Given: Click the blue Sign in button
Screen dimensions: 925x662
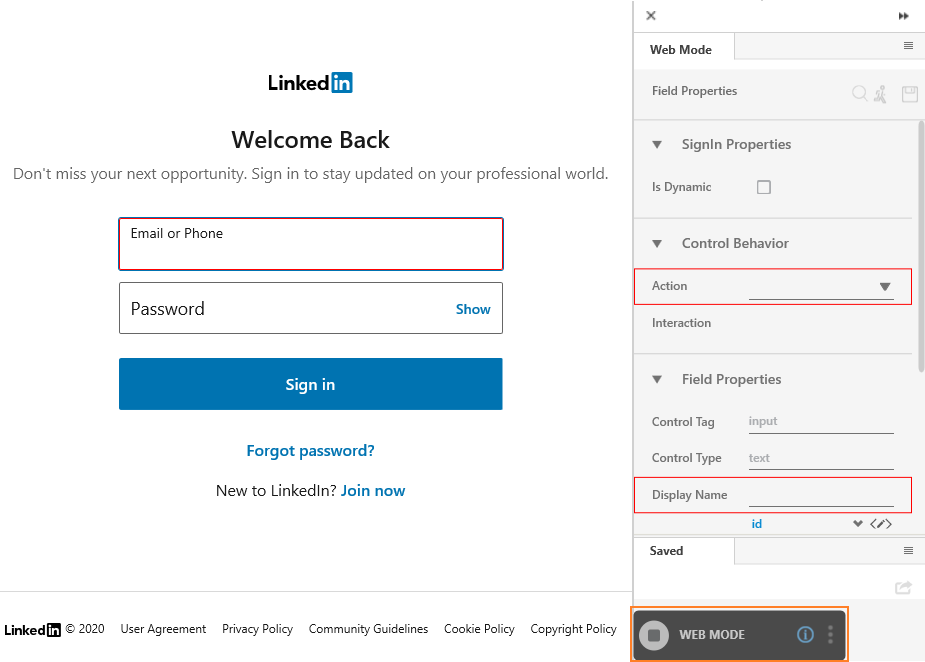Looking at the screenshot, I should click(x=310, y=384).
